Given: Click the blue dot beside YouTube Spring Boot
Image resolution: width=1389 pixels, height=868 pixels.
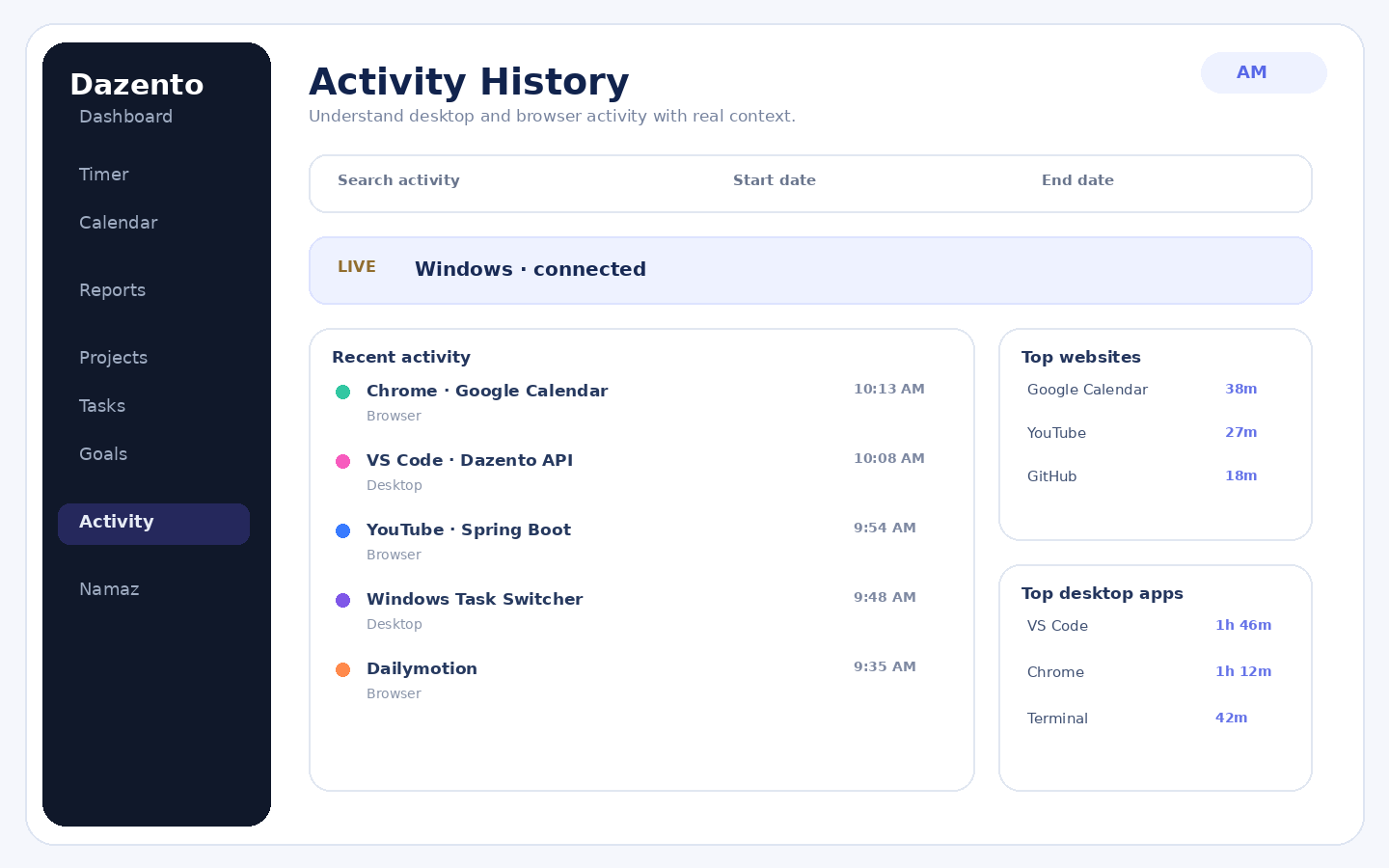Looking at the screenshot, I should click(x=342, y=530).
